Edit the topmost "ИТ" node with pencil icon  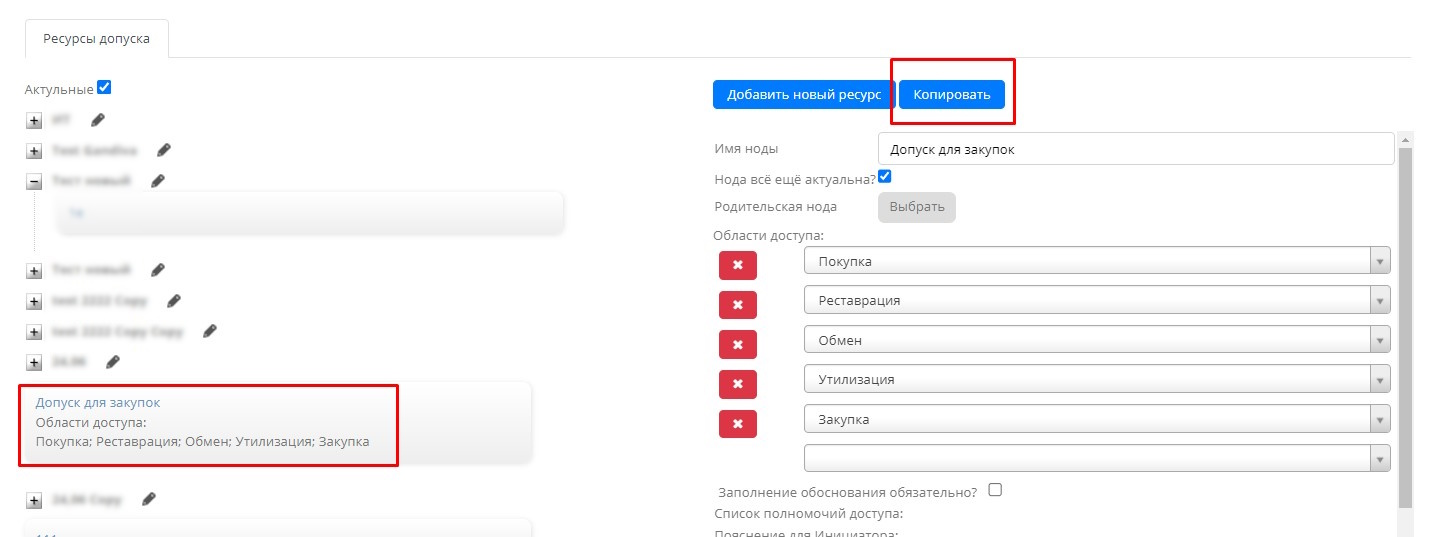pyautogui.click(x=97, y=120)
